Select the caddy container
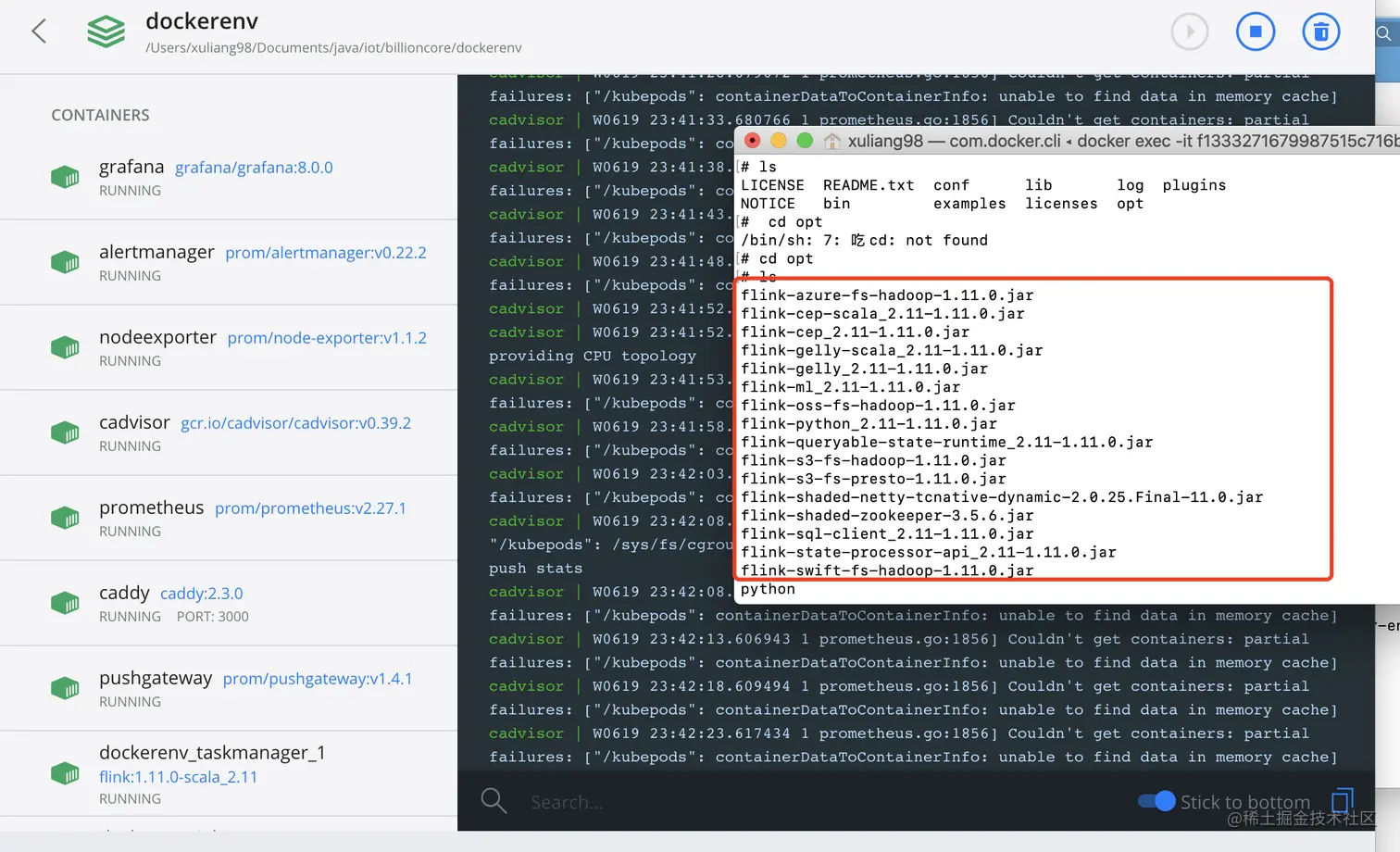Image resolution: width=1400 pixels, height=852 pixels. pyautogui.click(x=229, y=603)
